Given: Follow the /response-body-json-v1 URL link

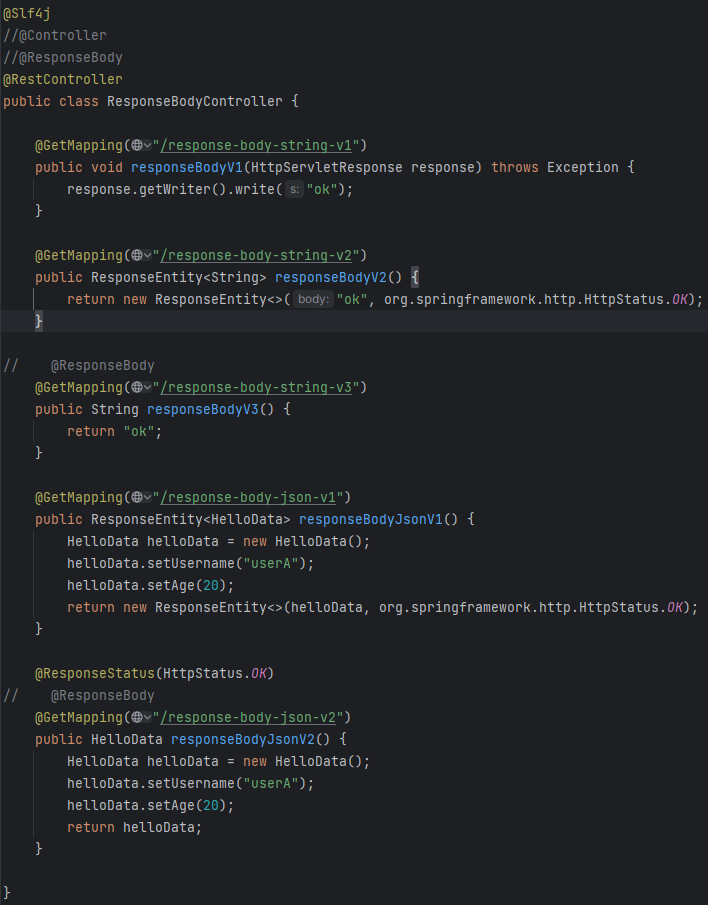Looking at the screenshot, I should coord(248,497).
